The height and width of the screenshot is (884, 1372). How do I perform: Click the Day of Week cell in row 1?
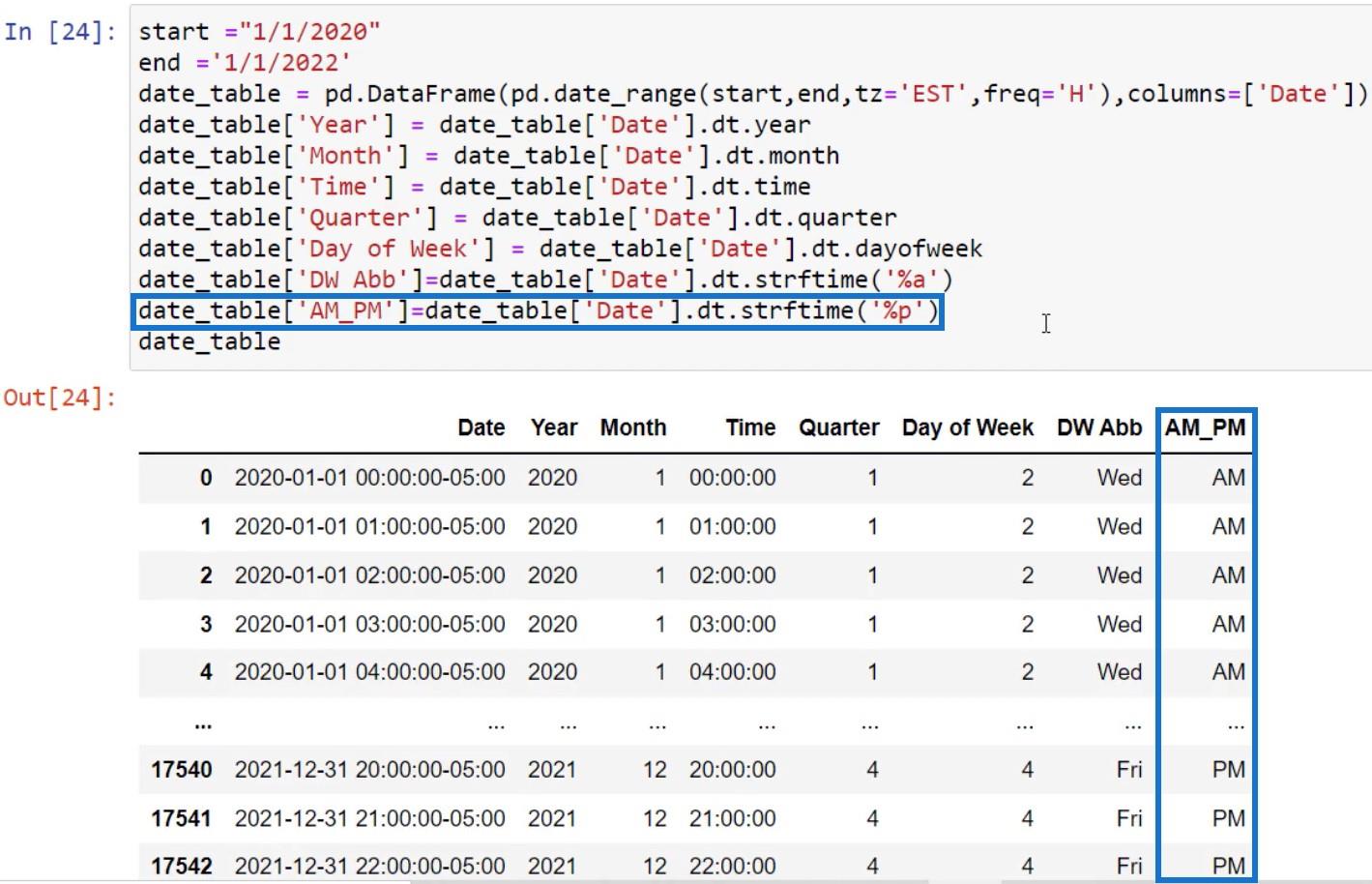coord(1028,527)
